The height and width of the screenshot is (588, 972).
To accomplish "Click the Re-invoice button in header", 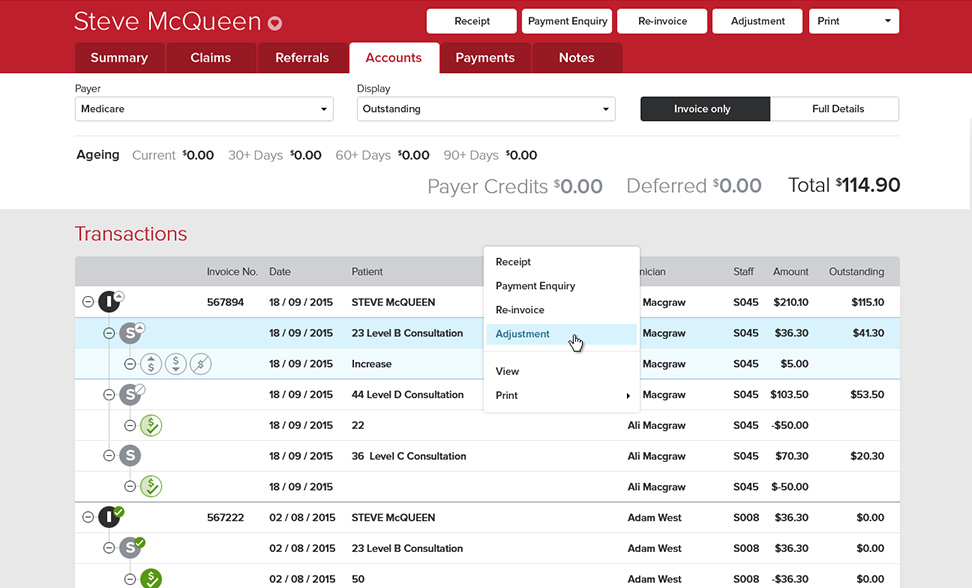I will point(661,21).
